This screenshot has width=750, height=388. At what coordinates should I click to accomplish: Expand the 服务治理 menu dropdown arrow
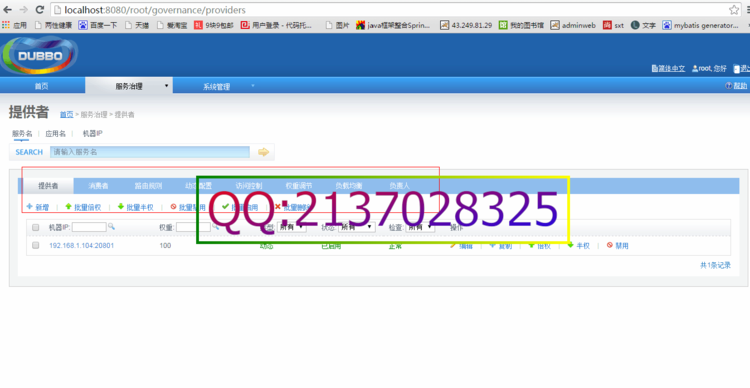coord(166,86)
